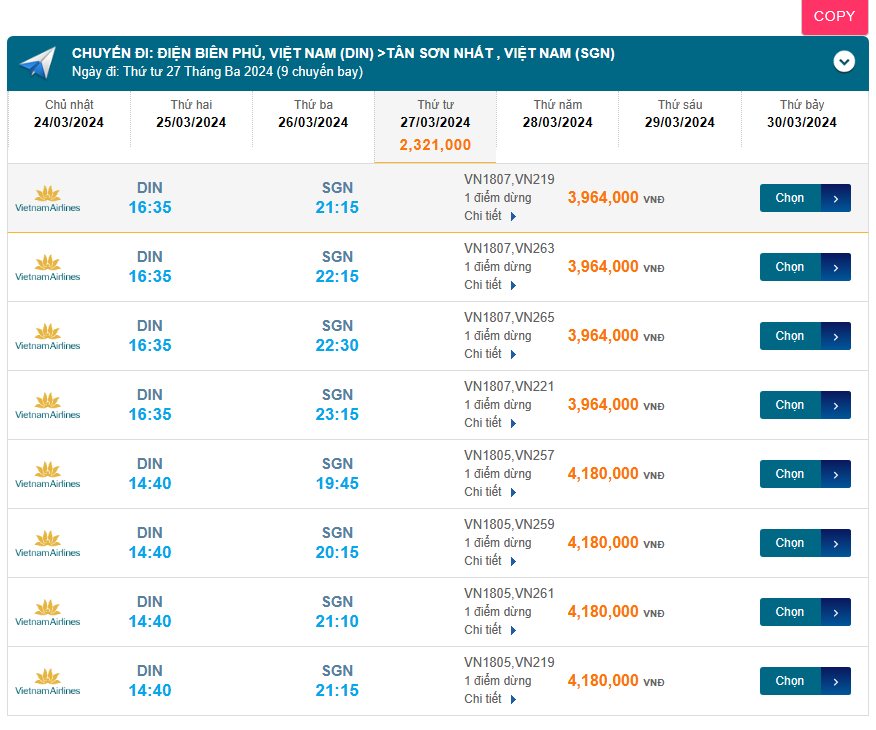
Task: Click arrow icon beside Chọn for VN1805,VN257
Action: [836, 474]
